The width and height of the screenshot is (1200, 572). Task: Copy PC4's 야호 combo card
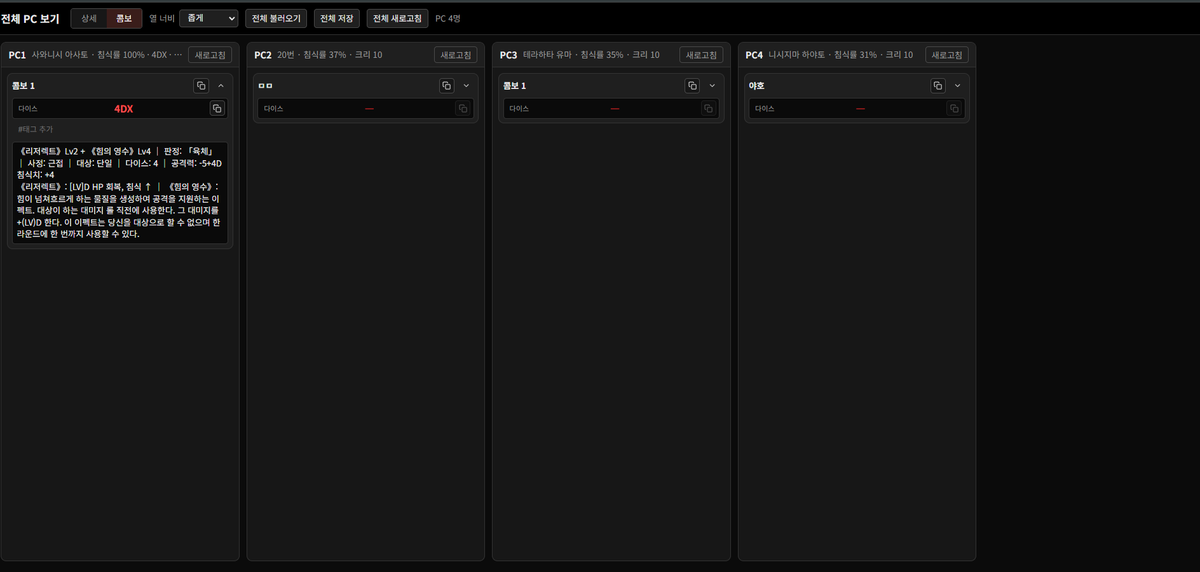938,86
